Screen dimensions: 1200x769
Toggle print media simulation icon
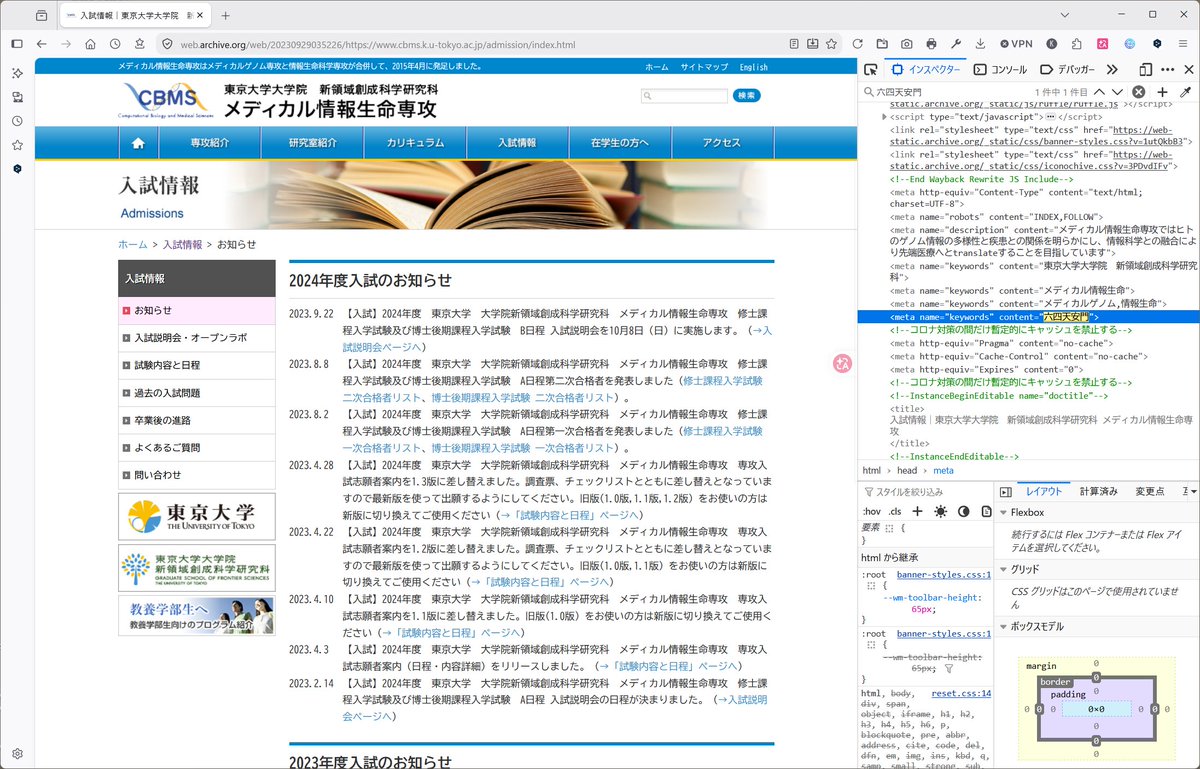pos(985,511)
